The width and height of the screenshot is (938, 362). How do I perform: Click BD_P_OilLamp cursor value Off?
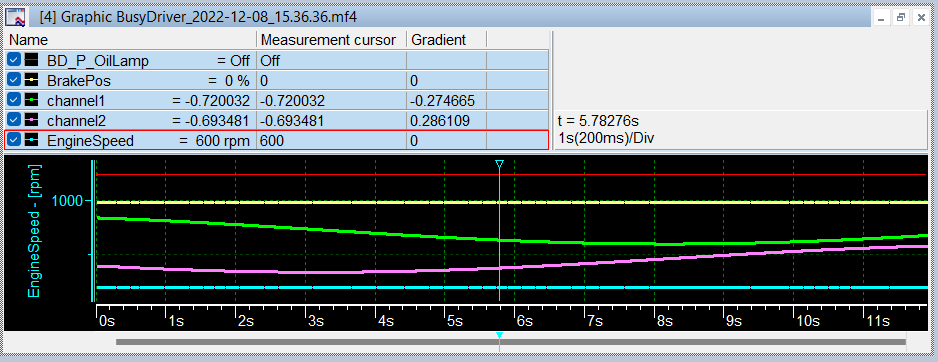[270, 60]
